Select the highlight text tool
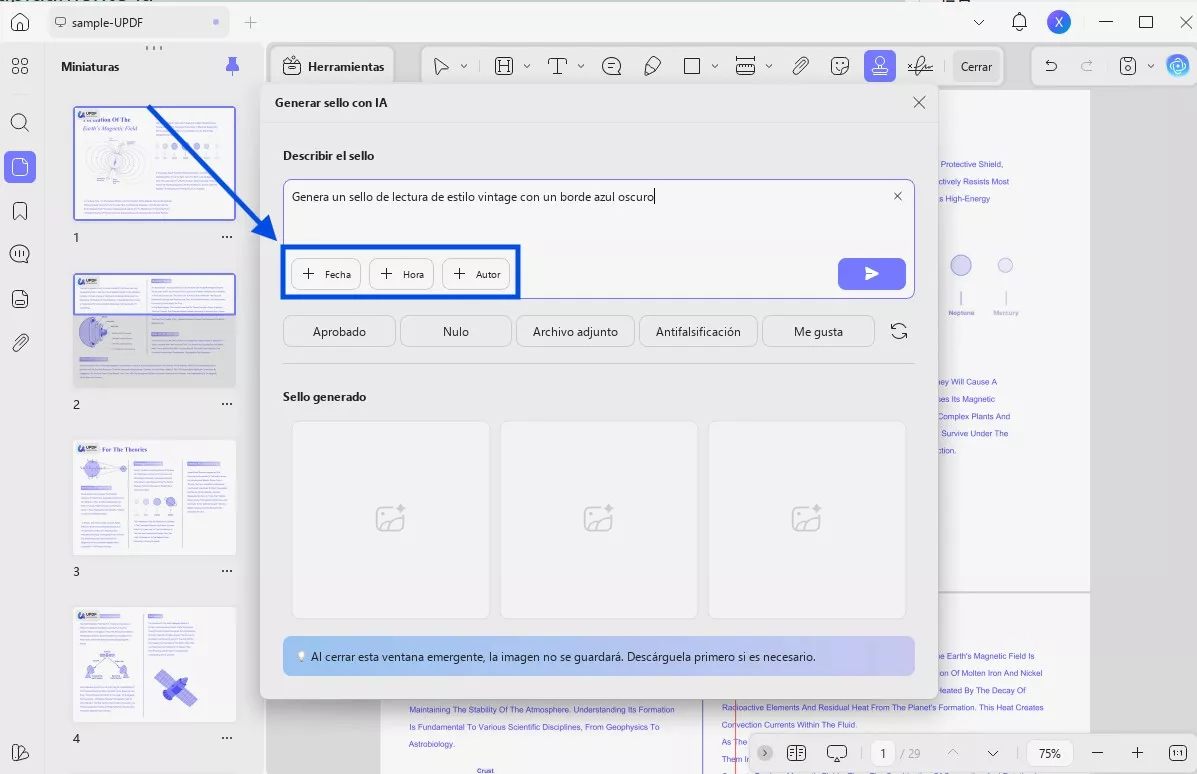The width and height of the screenshot is (1197, 774). (504, 66)
